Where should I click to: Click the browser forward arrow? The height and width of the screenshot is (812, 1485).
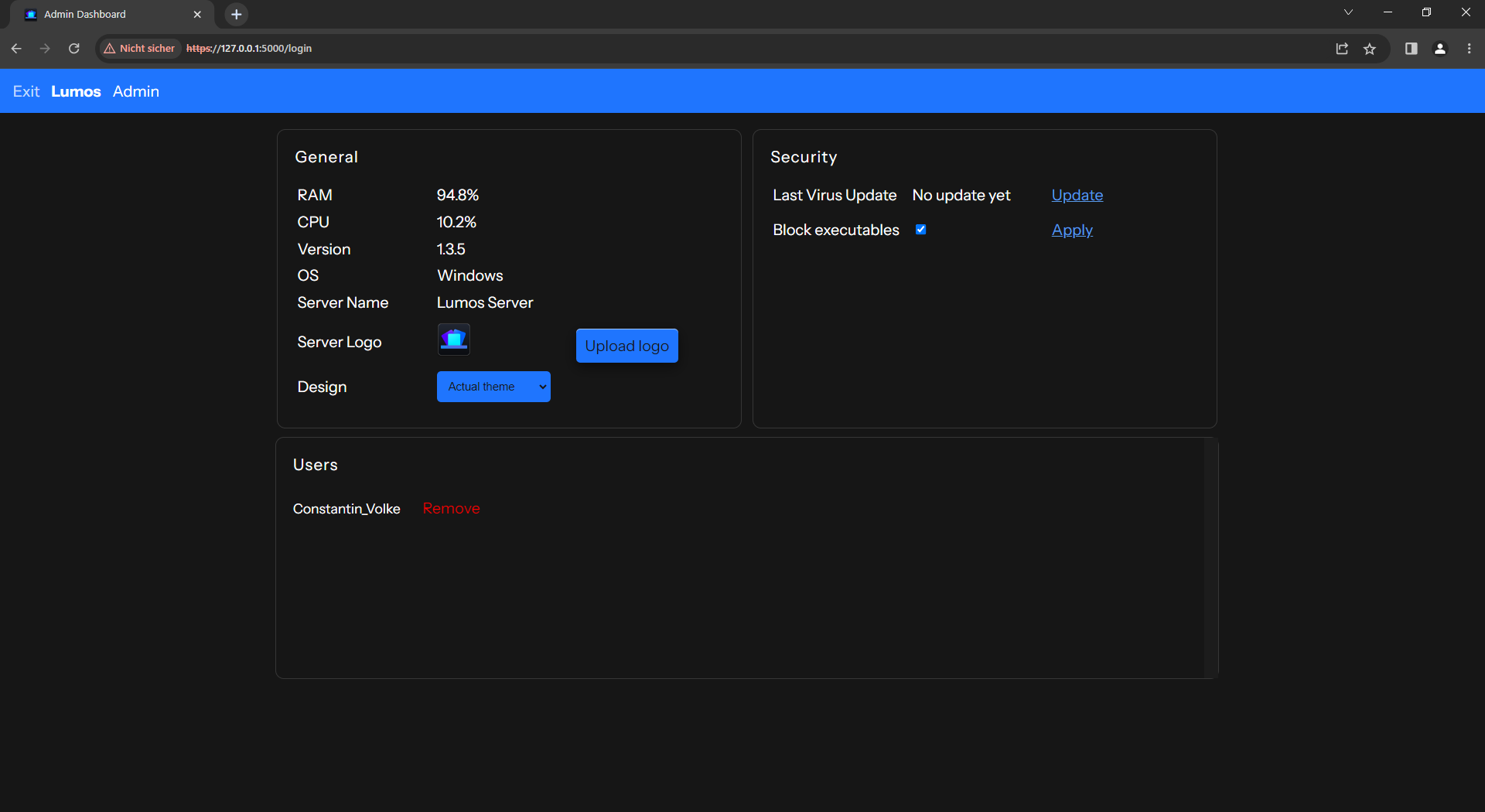(45, 48)
